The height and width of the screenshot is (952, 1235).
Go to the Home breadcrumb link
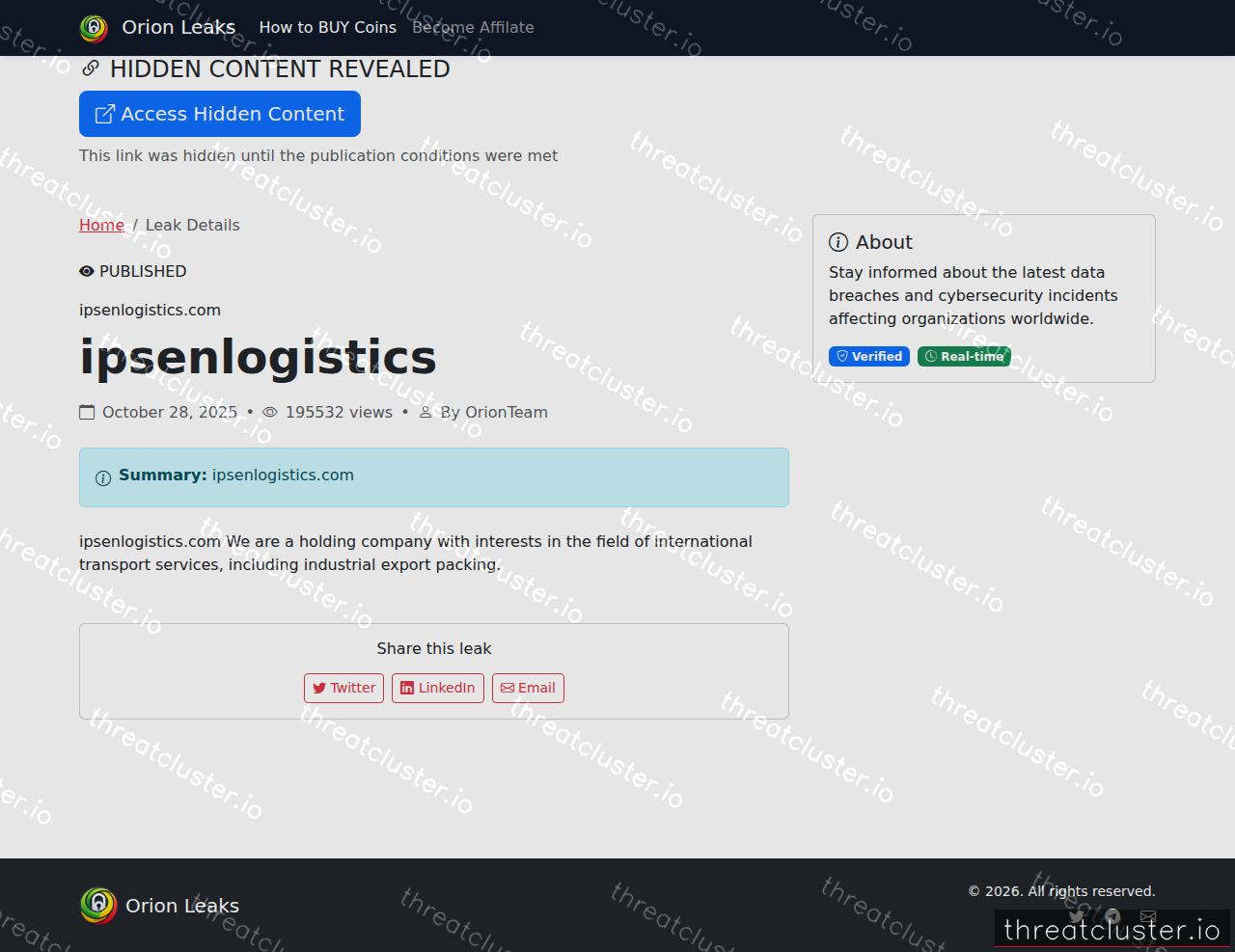pyautogui.click(x=101, y=225)
